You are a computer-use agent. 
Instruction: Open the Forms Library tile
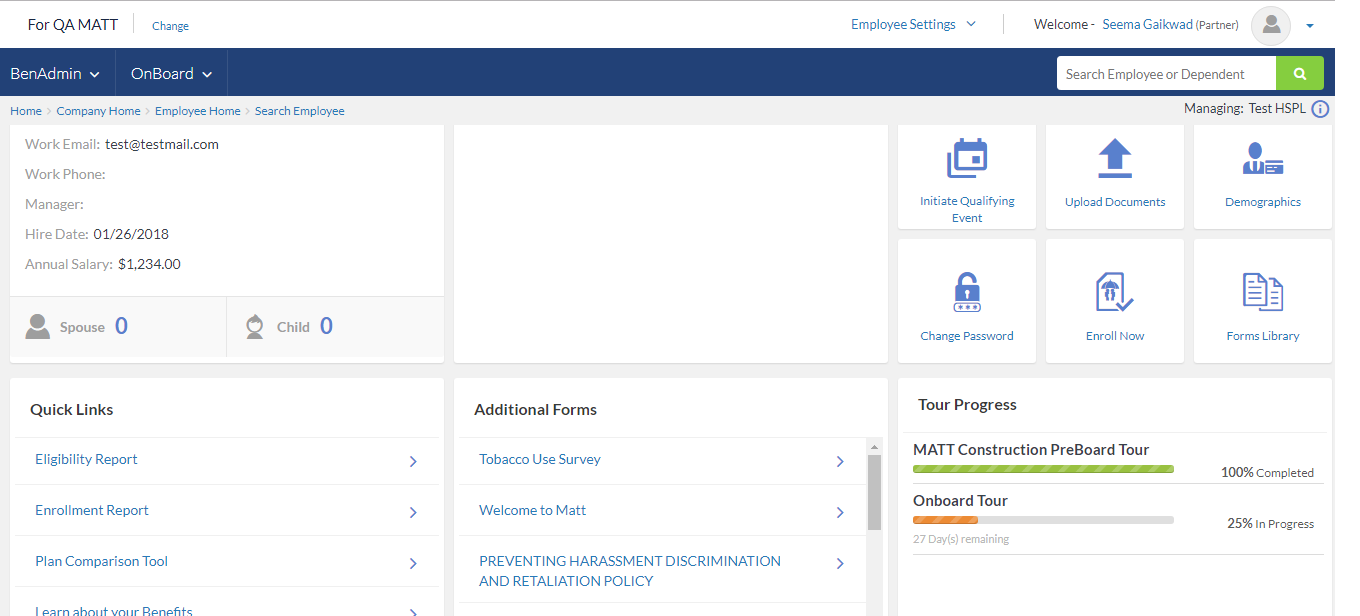pos(1262,293)
